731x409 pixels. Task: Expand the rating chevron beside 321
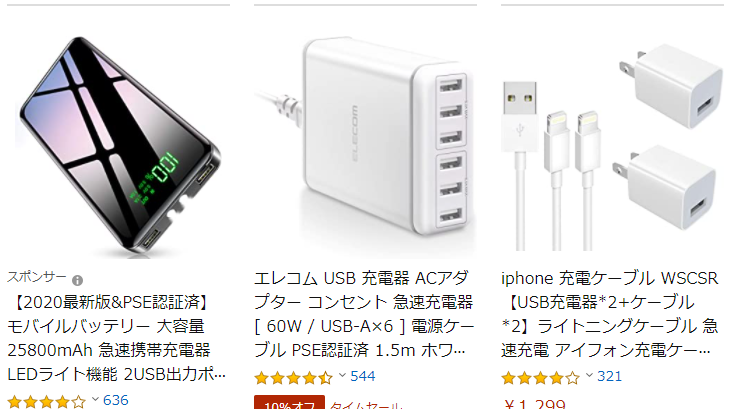tap(590, 375)
